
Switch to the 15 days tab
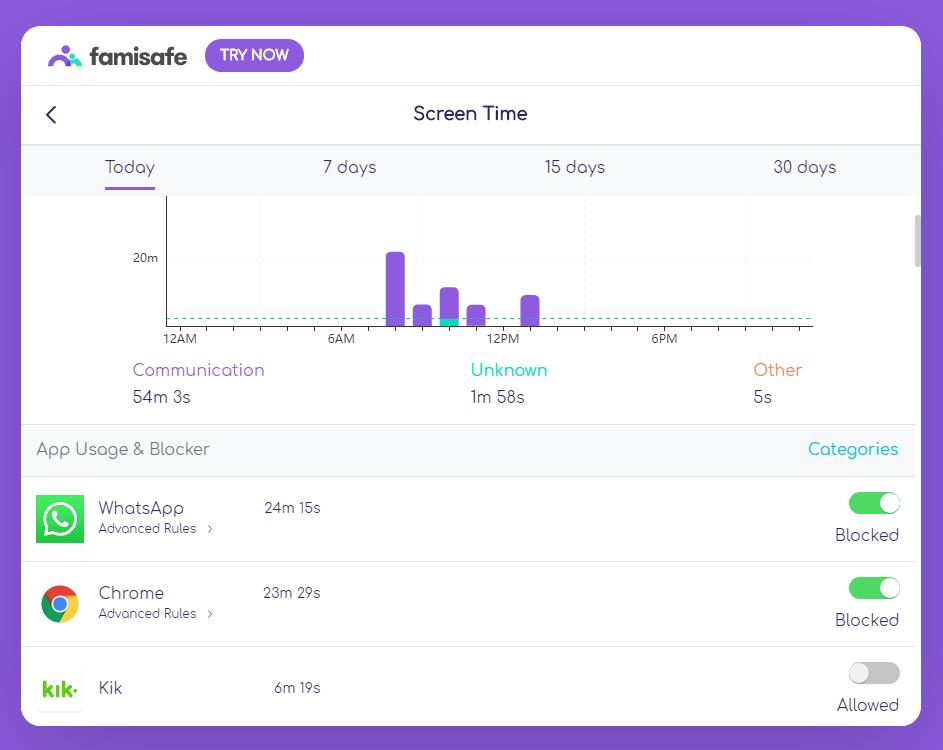pyautogui.click(x=574, y=167)
